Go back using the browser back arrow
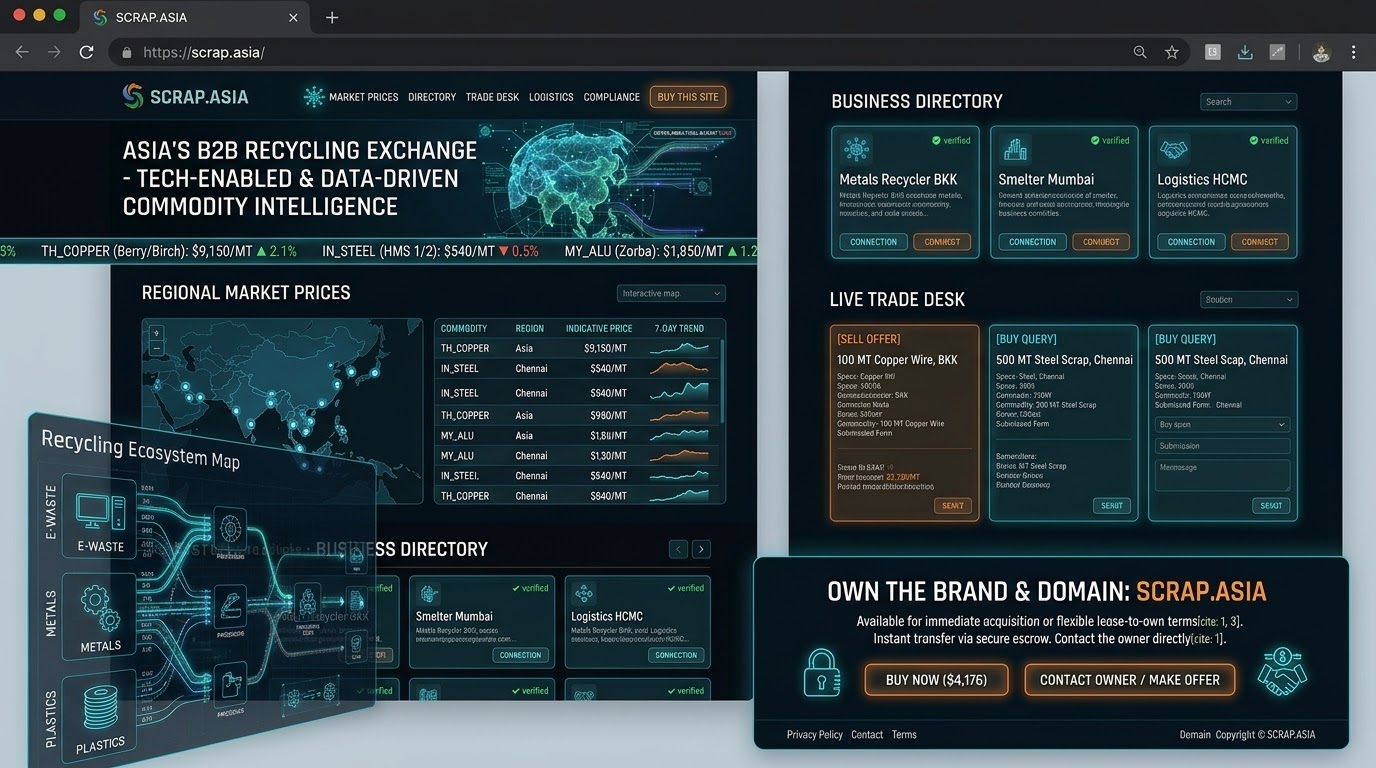The width and height of the screenshot is (1376, 768). tap(22, 52)
